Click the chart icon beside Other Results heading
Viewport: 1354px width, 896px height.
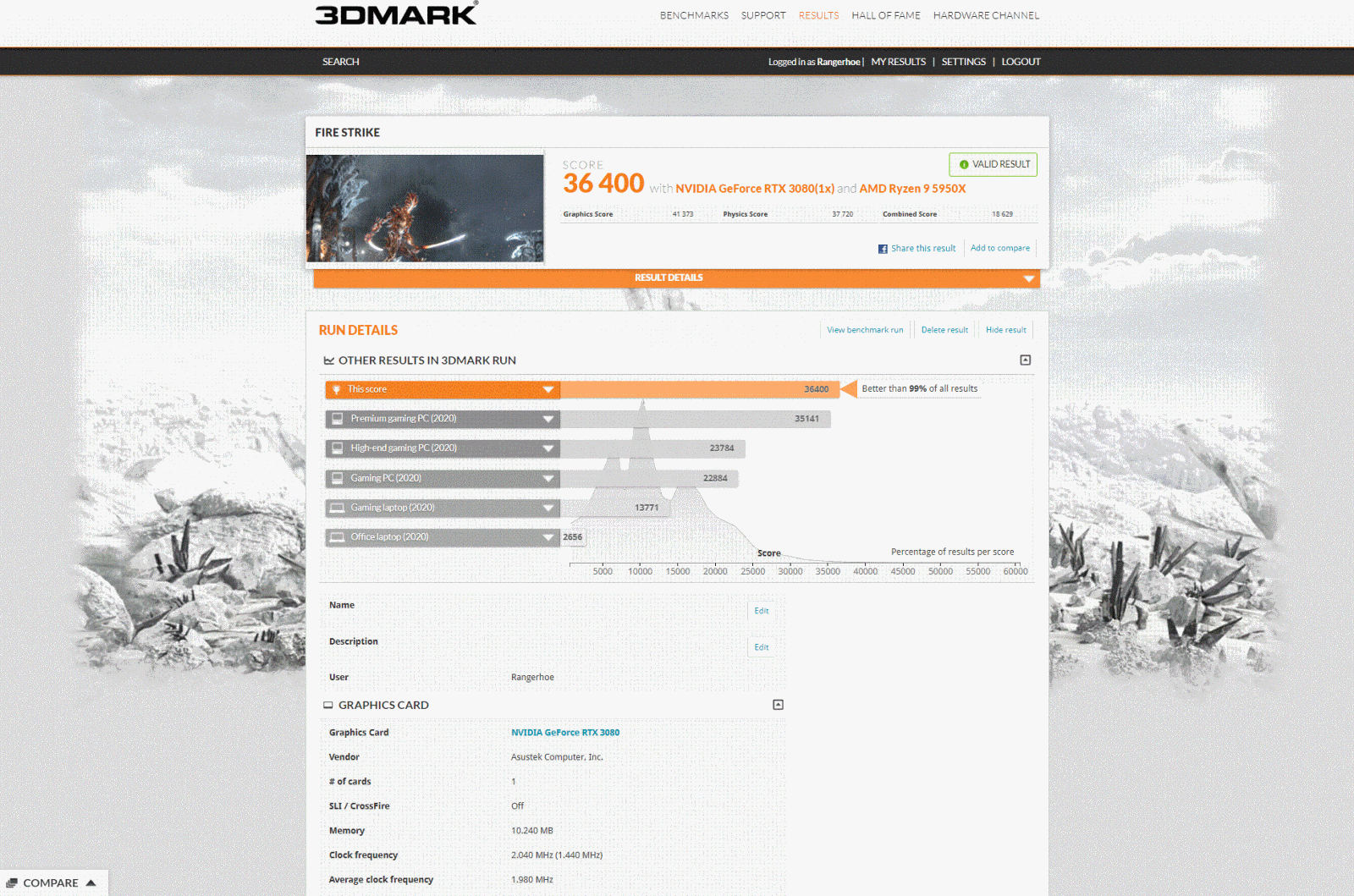[328, 360]
